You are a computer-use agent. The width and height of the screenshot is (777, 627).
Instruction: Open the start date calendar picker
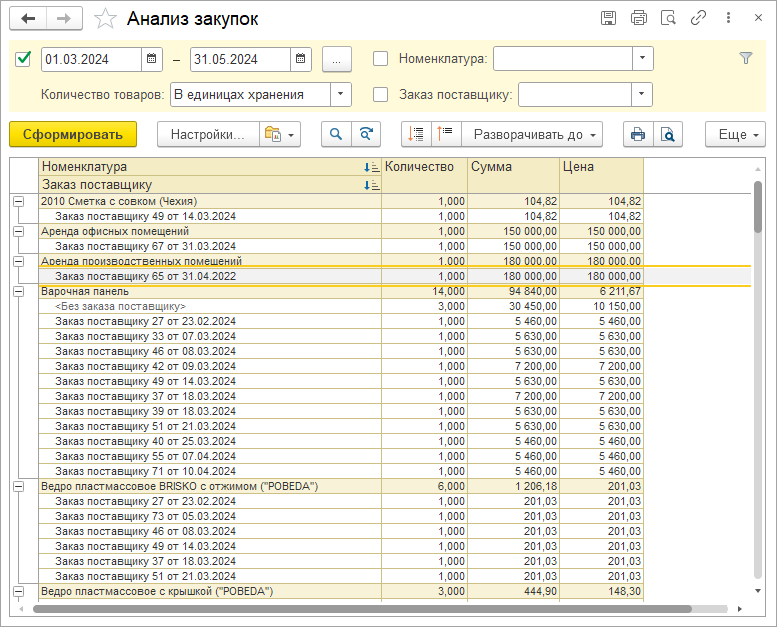(x=151, y=59)
